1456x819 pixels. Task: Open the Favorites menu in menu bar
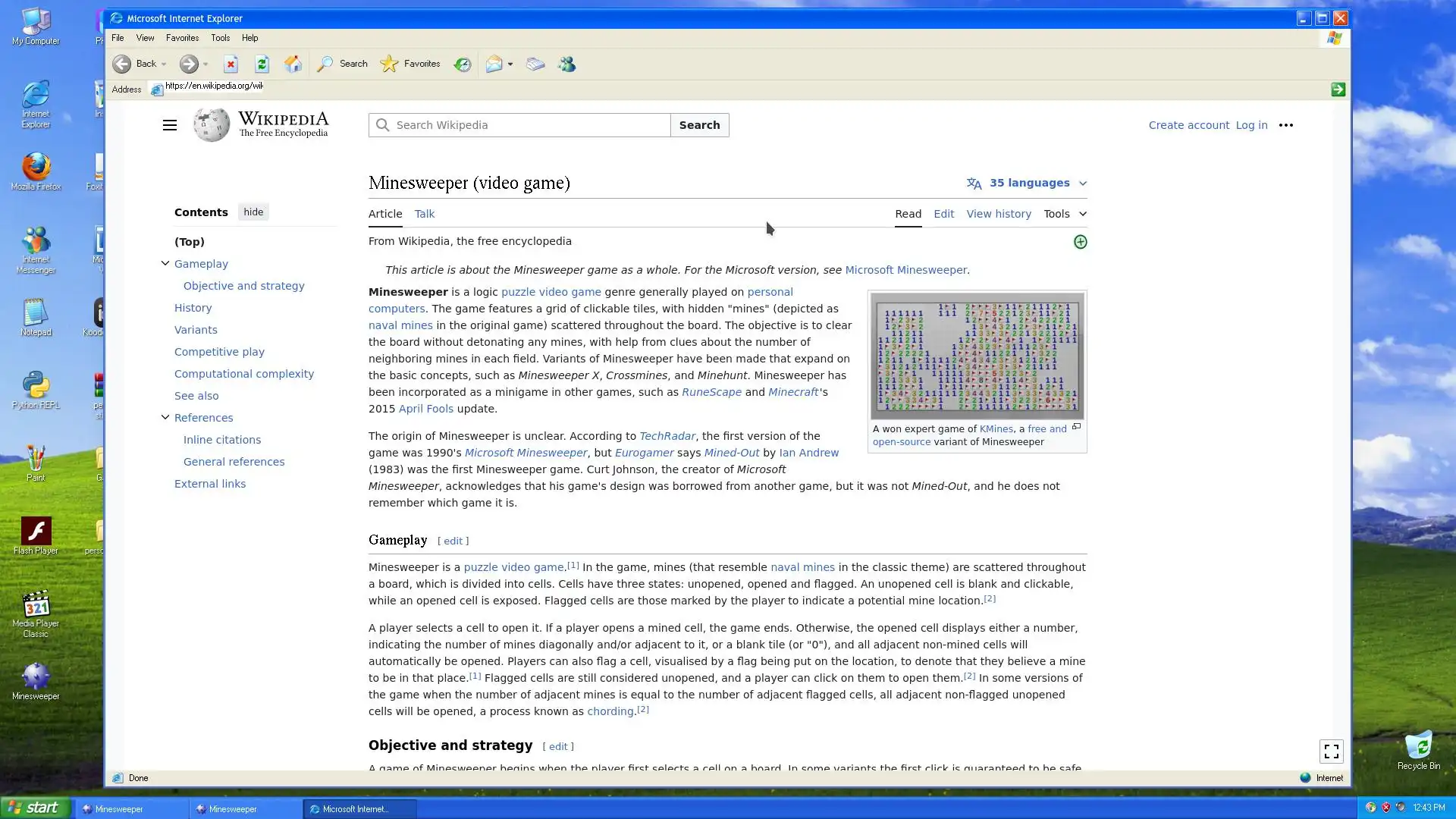tap(182, 38)
